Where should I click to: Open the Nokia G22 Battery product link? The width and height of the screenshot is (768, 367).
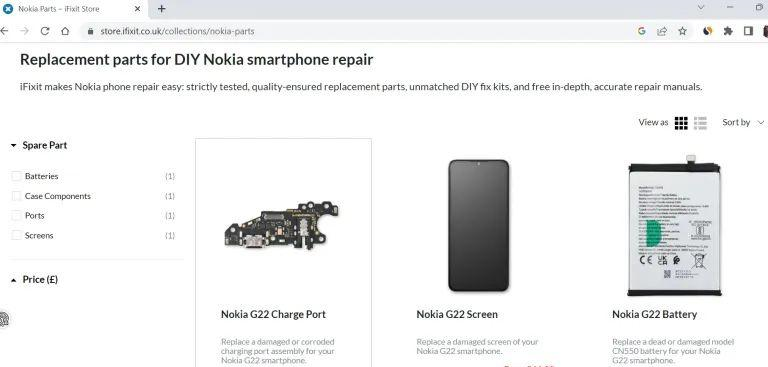pyautogui.click(x=654, y=315)
